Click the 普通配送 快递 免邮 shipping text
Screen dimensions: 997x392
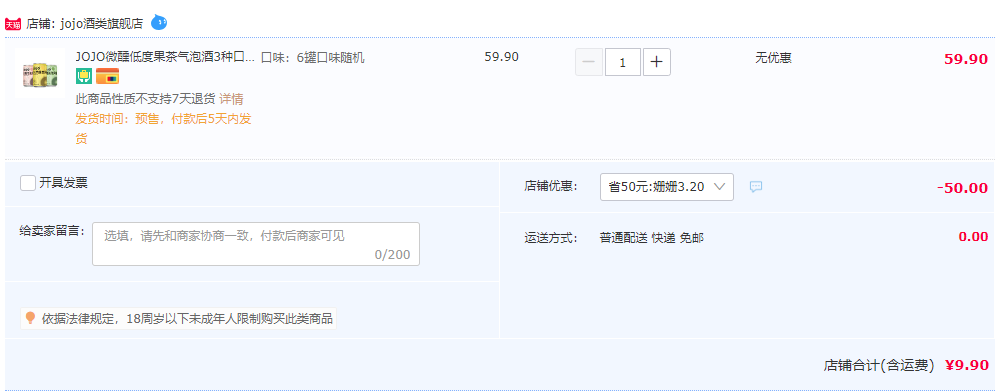point(652,238)
